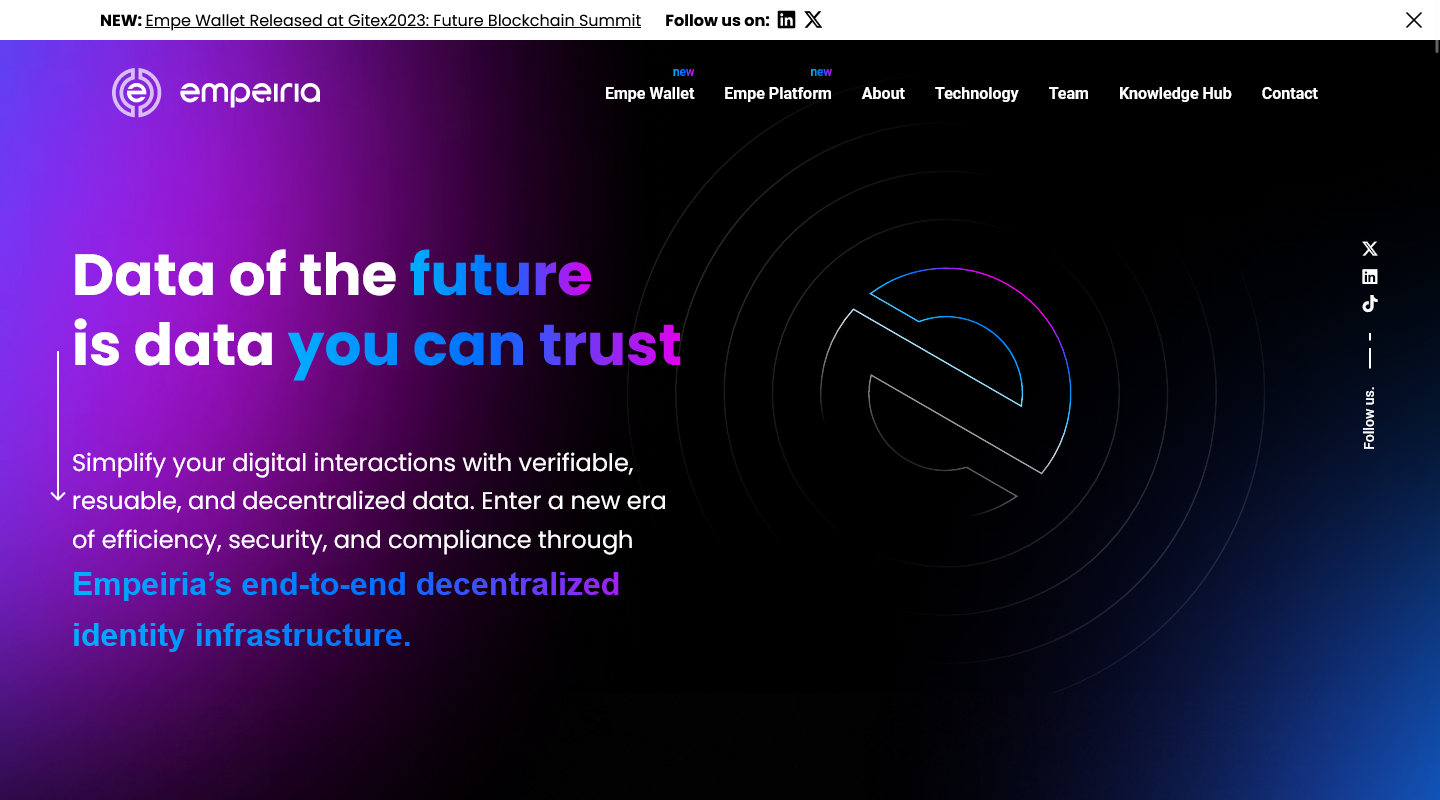Open LinkedIn icon in right Follow us sidebar
The width and height of the screenshot is (1440, 800).
tap(1370, 277)
